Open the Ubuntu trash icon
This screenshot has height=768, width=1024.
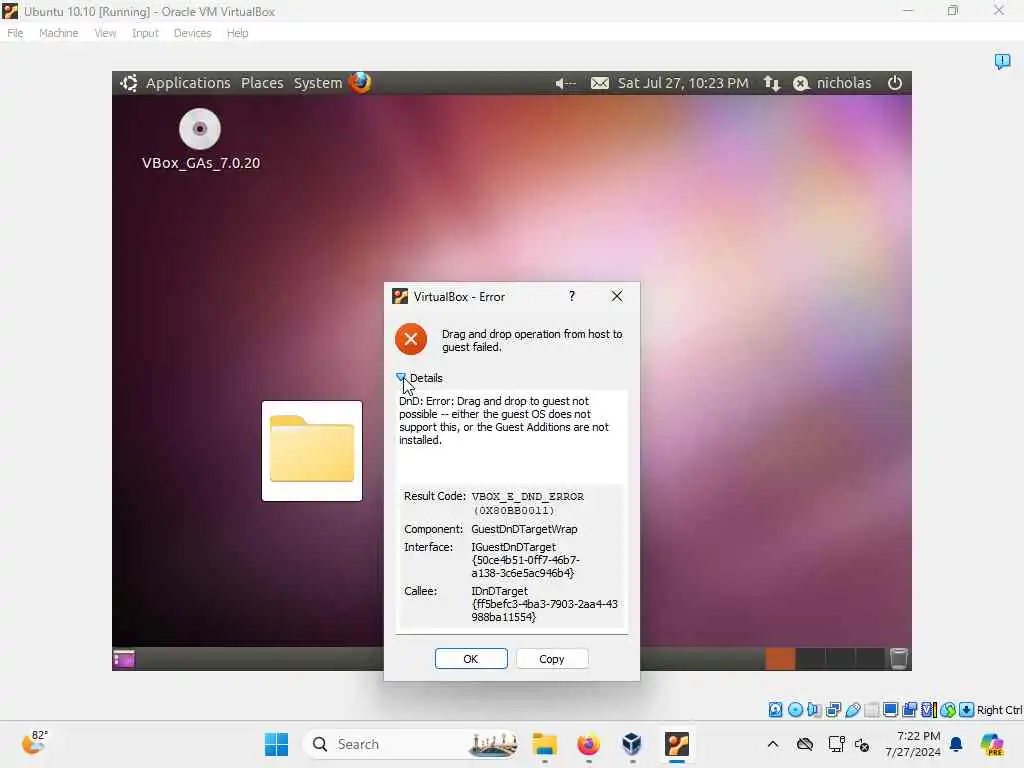899,658
